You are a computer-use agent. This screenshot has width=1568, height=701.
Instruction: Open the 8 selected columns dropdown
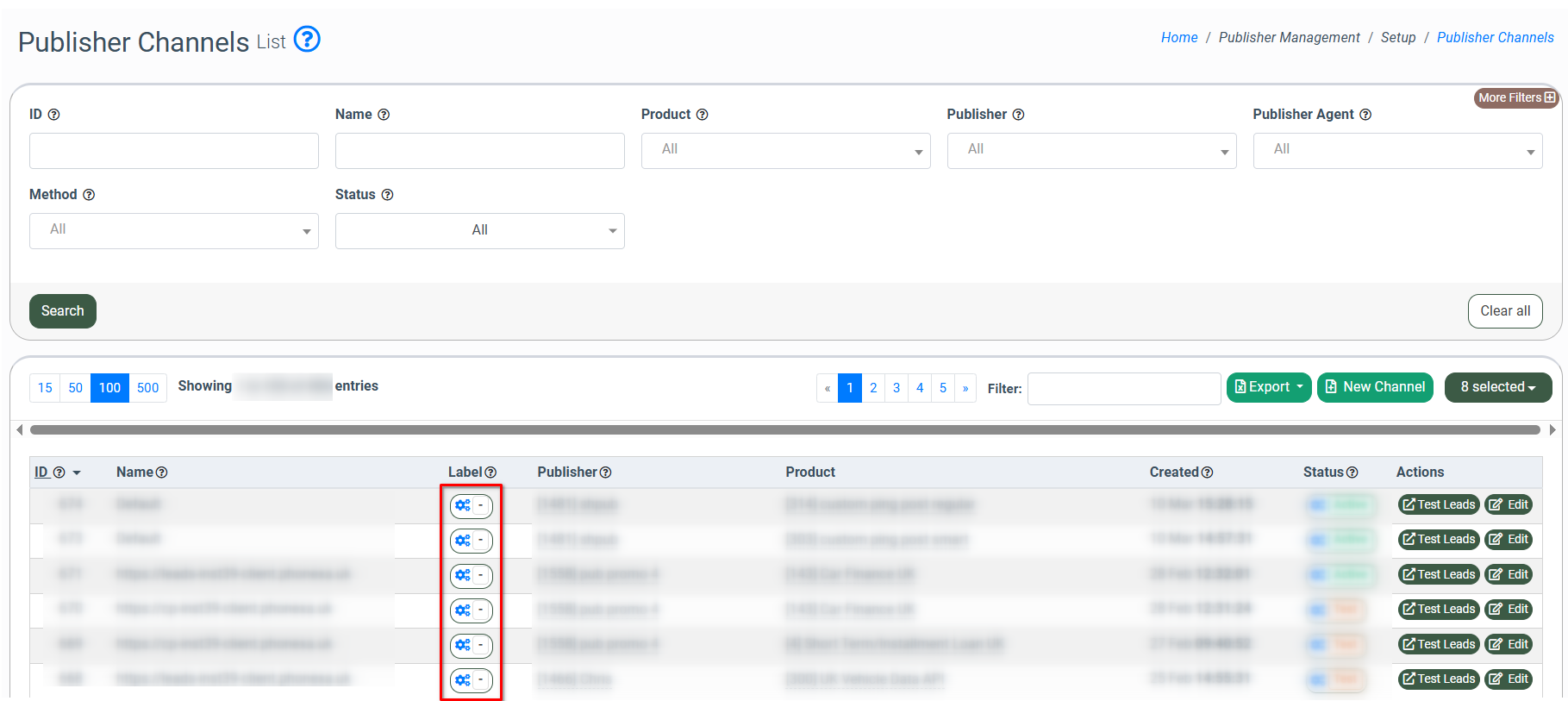click(1497, 387)
